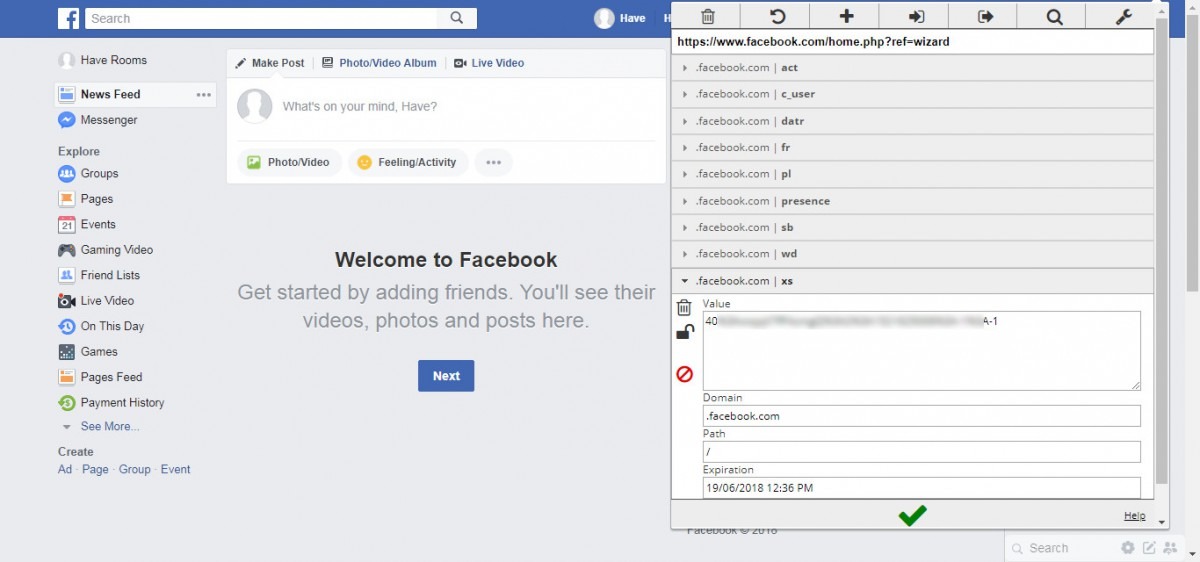Click the delete all cookies trash icon

click(707, 16)
